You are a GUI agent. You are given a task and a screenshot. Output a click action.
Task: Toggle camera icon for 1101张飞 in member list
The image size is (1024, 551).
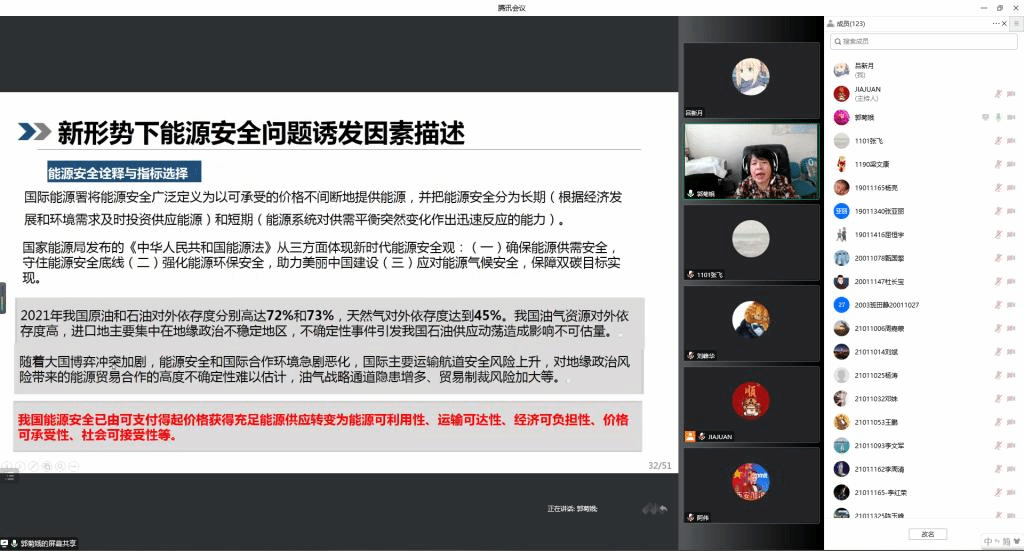(1012, 140)
